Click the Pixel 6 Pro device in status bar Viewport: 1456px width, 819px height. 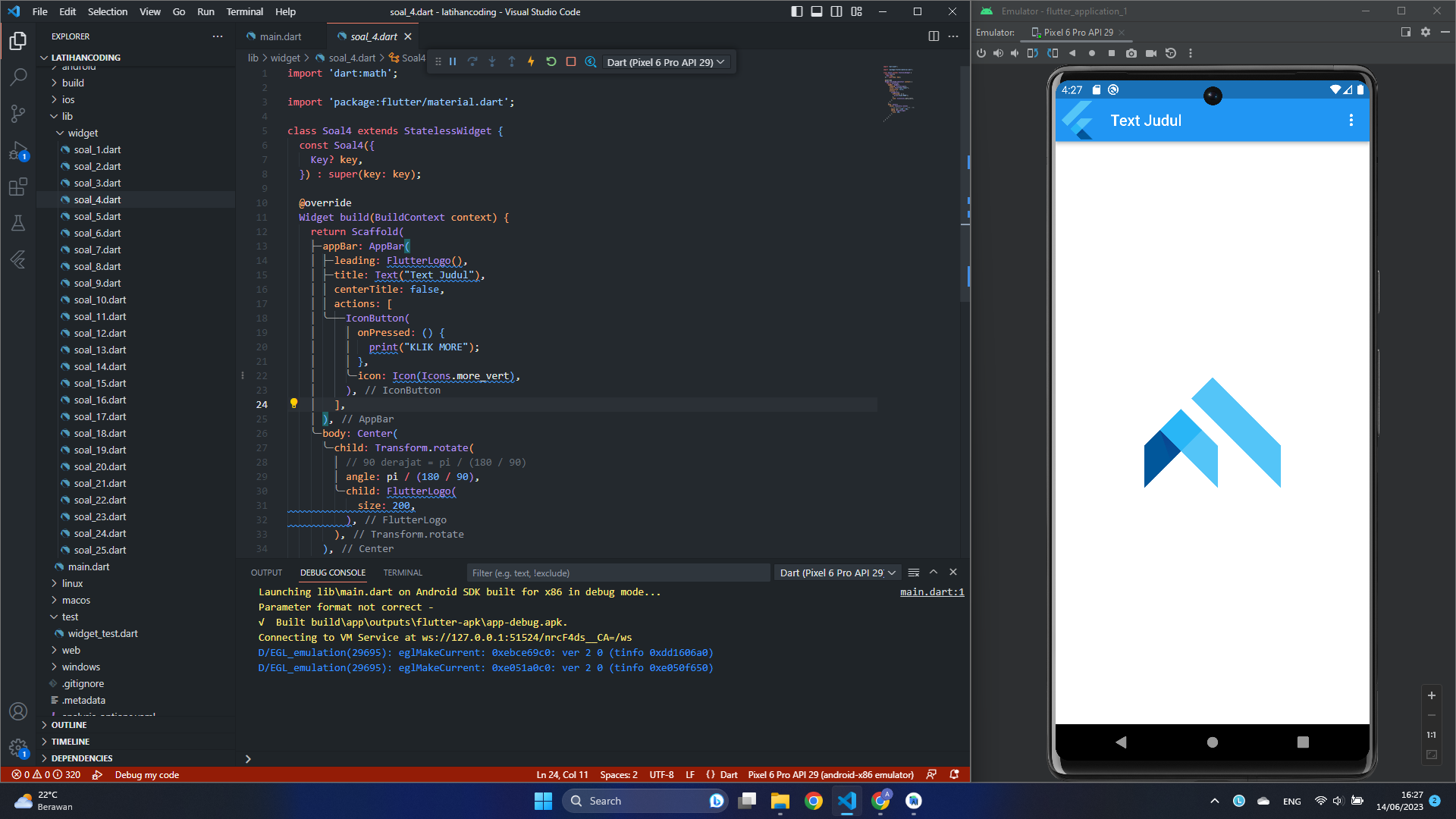[x=830, y=774]
